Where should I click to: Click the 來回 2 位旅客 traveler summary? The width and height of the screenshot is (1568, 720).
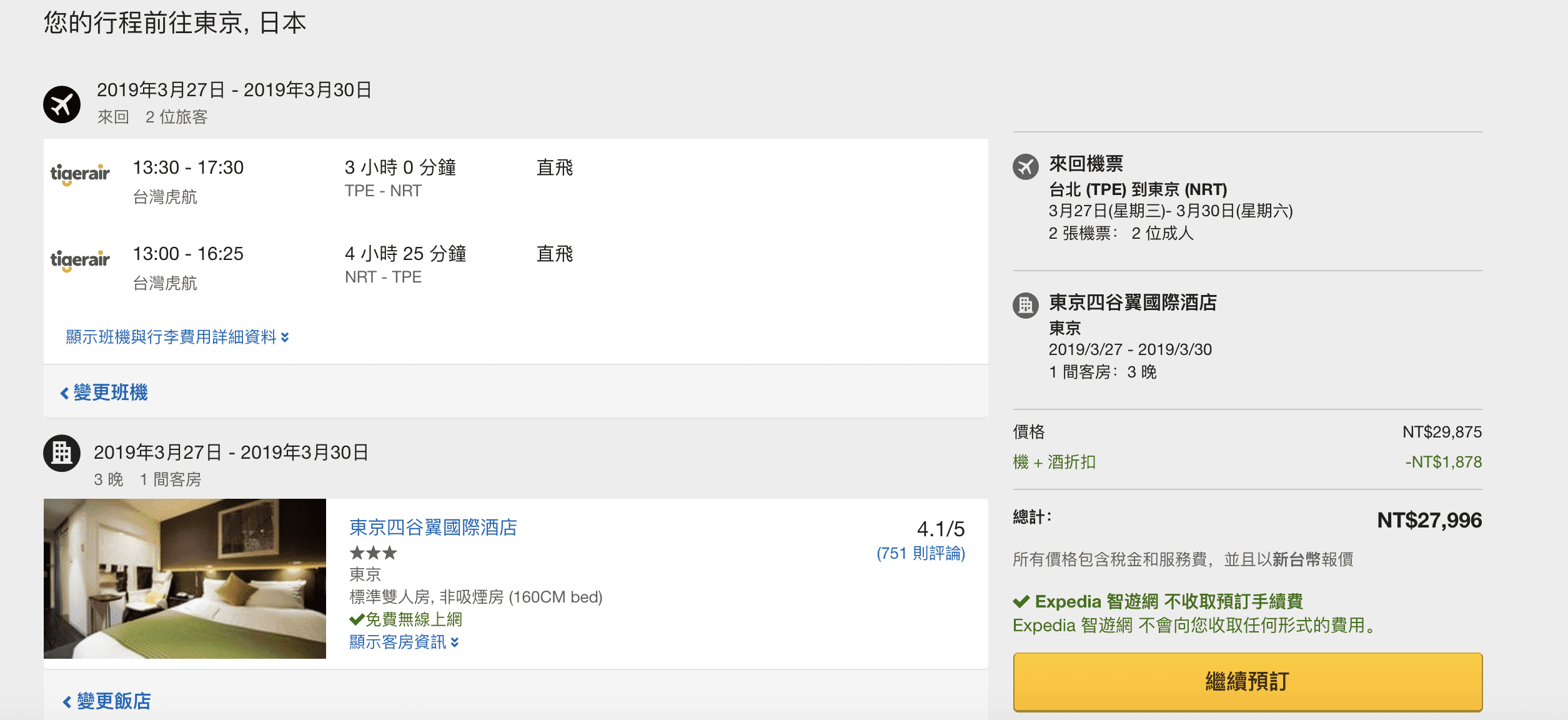(152, 117)
